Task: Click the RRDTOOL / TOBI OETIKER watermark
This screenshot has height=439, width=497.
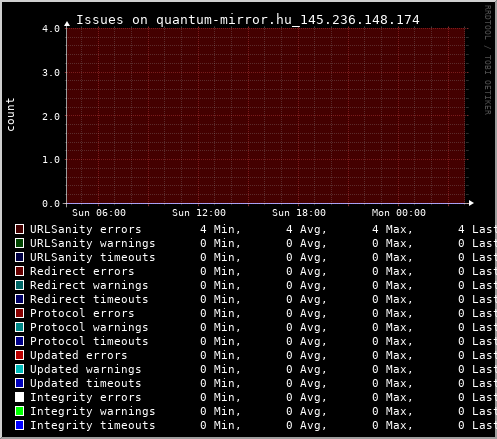Action: click(487, 60)
